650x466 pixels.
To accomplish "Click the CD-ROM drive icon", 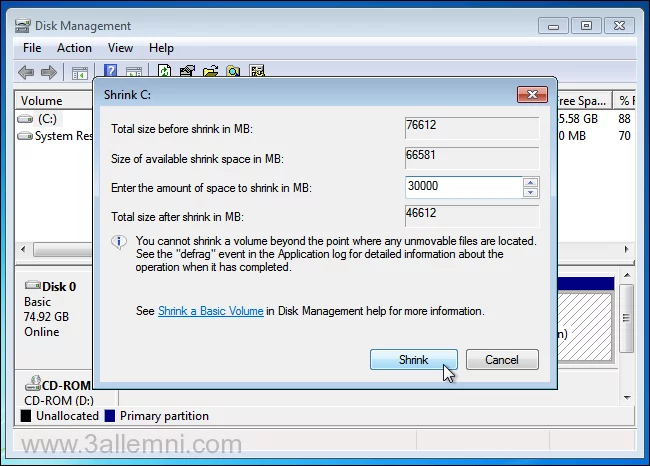I will tap(33, 383).
